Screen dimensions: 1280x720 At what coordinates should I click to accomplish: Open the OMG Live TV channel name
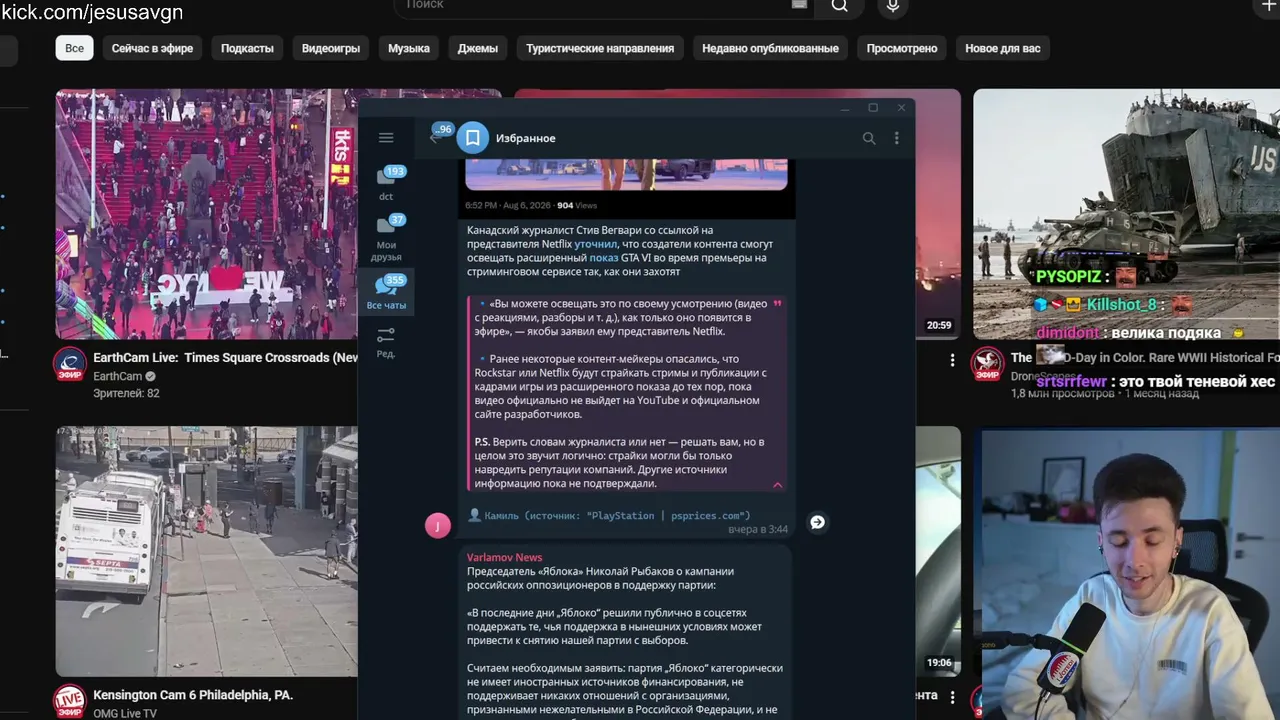point(125,713)
